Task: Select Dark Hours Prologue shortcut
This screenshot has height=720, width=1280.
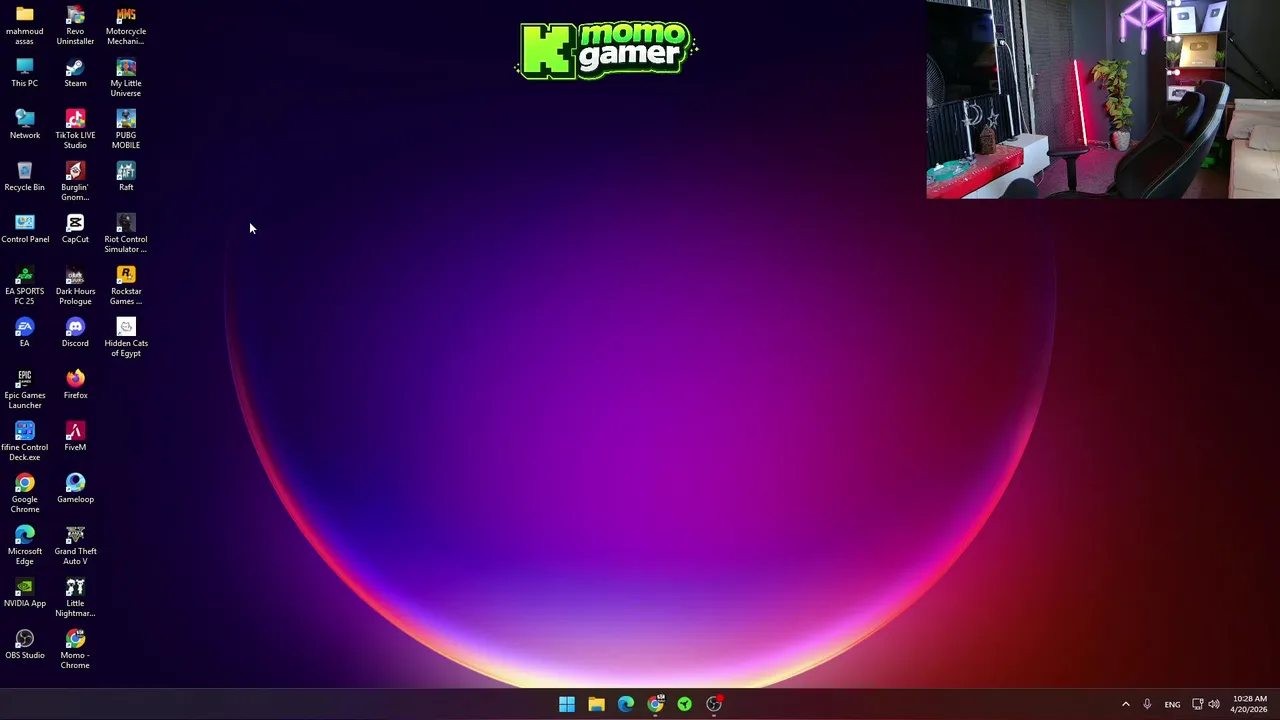Action: point(75,286)
